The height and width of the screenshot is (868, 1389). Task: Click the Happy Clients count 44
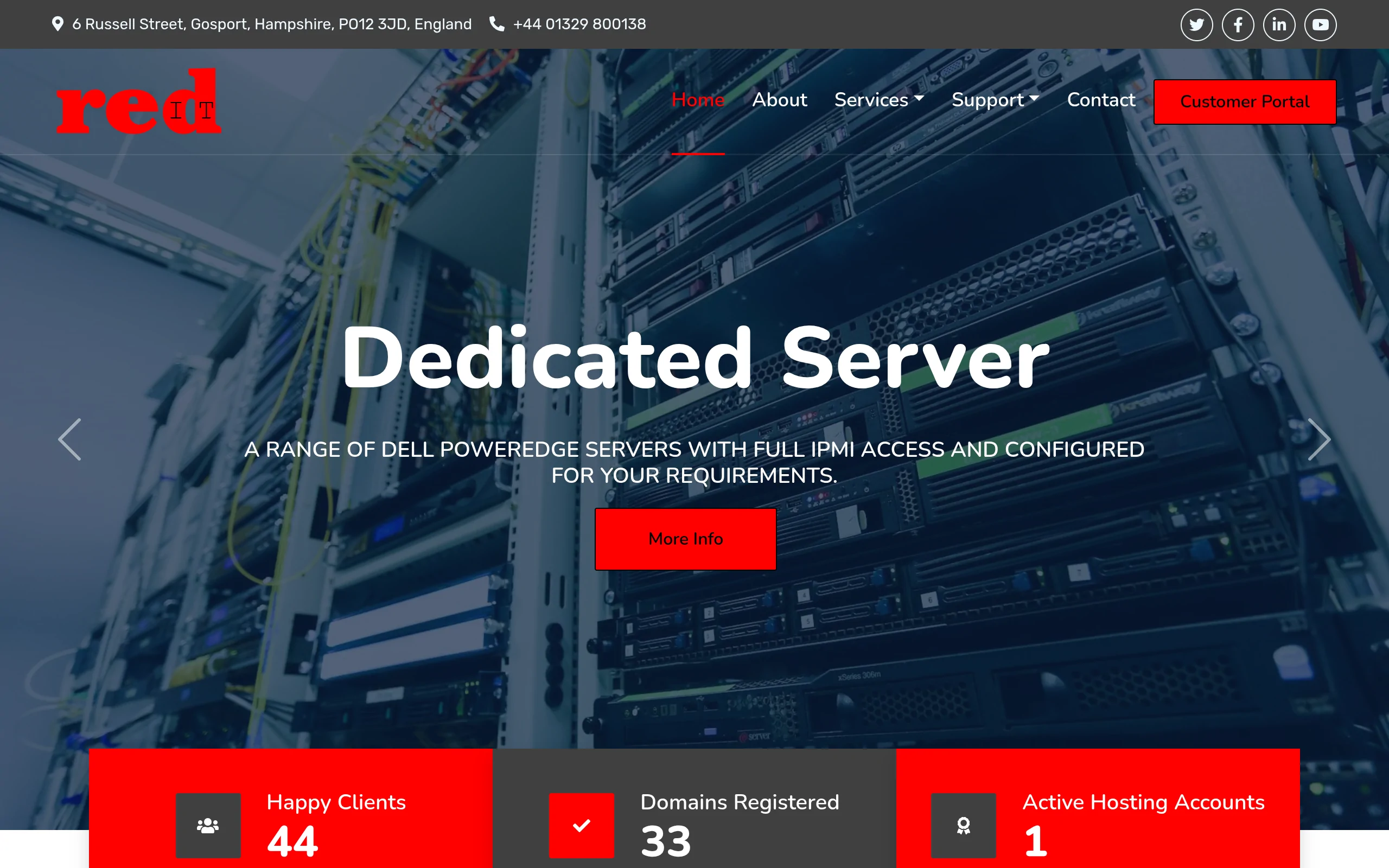click(x=293, y=841)
